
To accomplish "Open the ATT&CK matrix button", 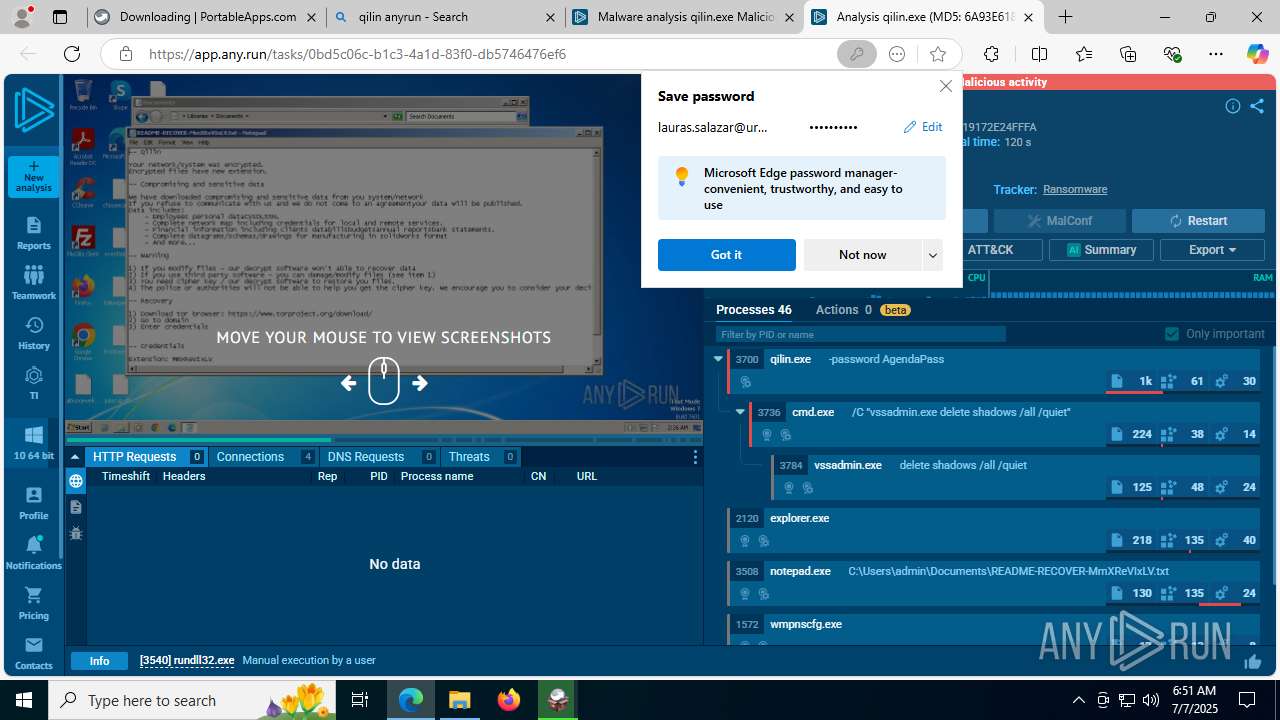I will pos(990,250).
